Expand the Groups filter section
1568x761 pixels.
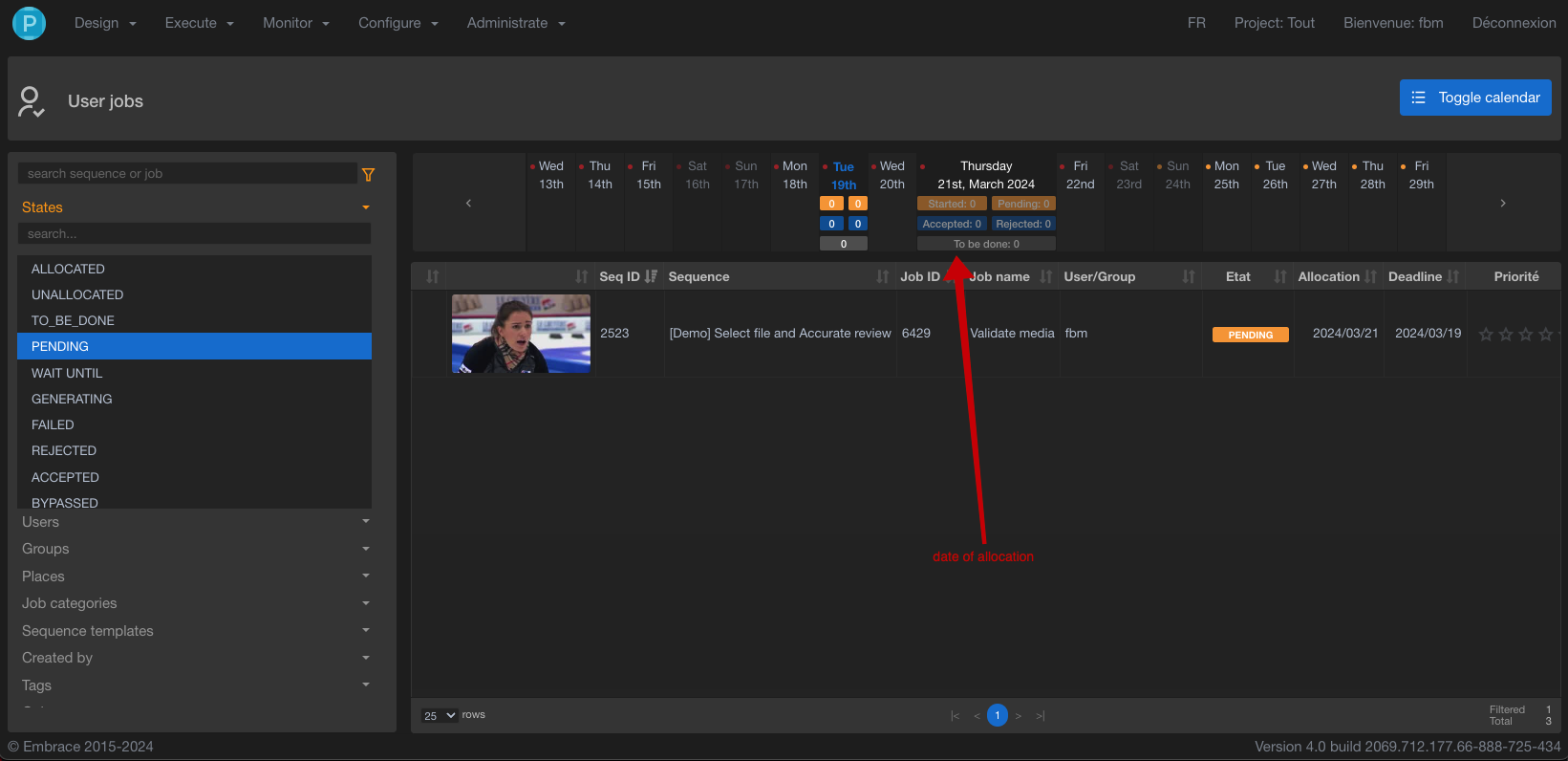point(195,549)
